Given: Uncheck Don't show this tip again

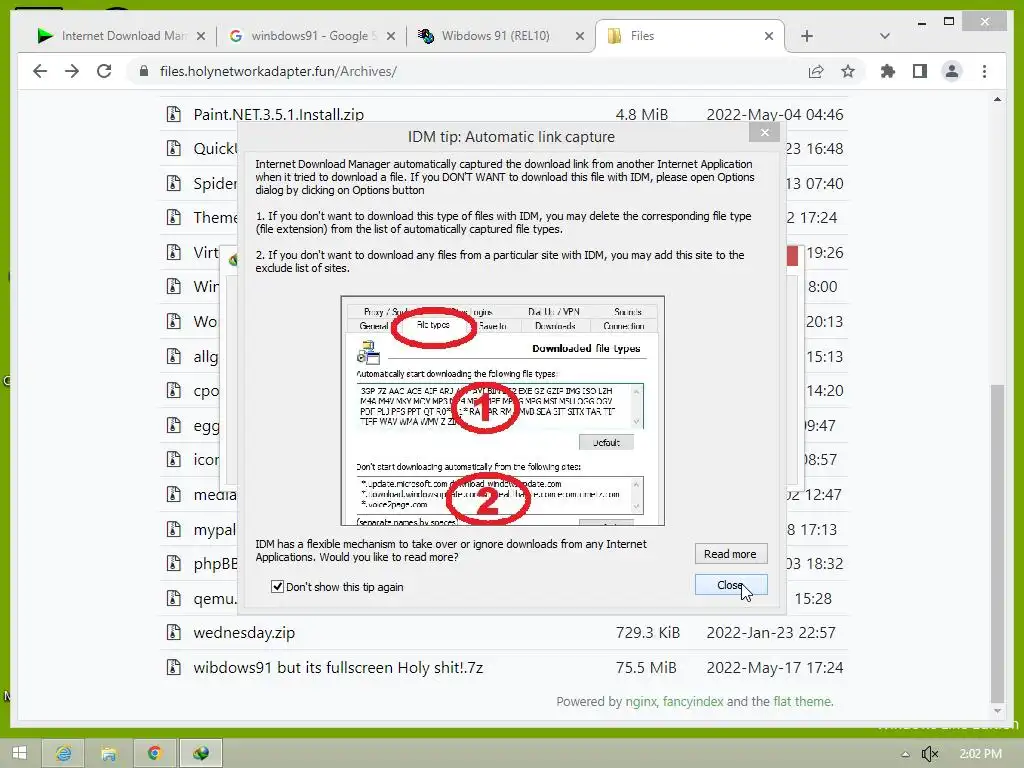Looking at the screenshot, I should (x=277, y=586).
